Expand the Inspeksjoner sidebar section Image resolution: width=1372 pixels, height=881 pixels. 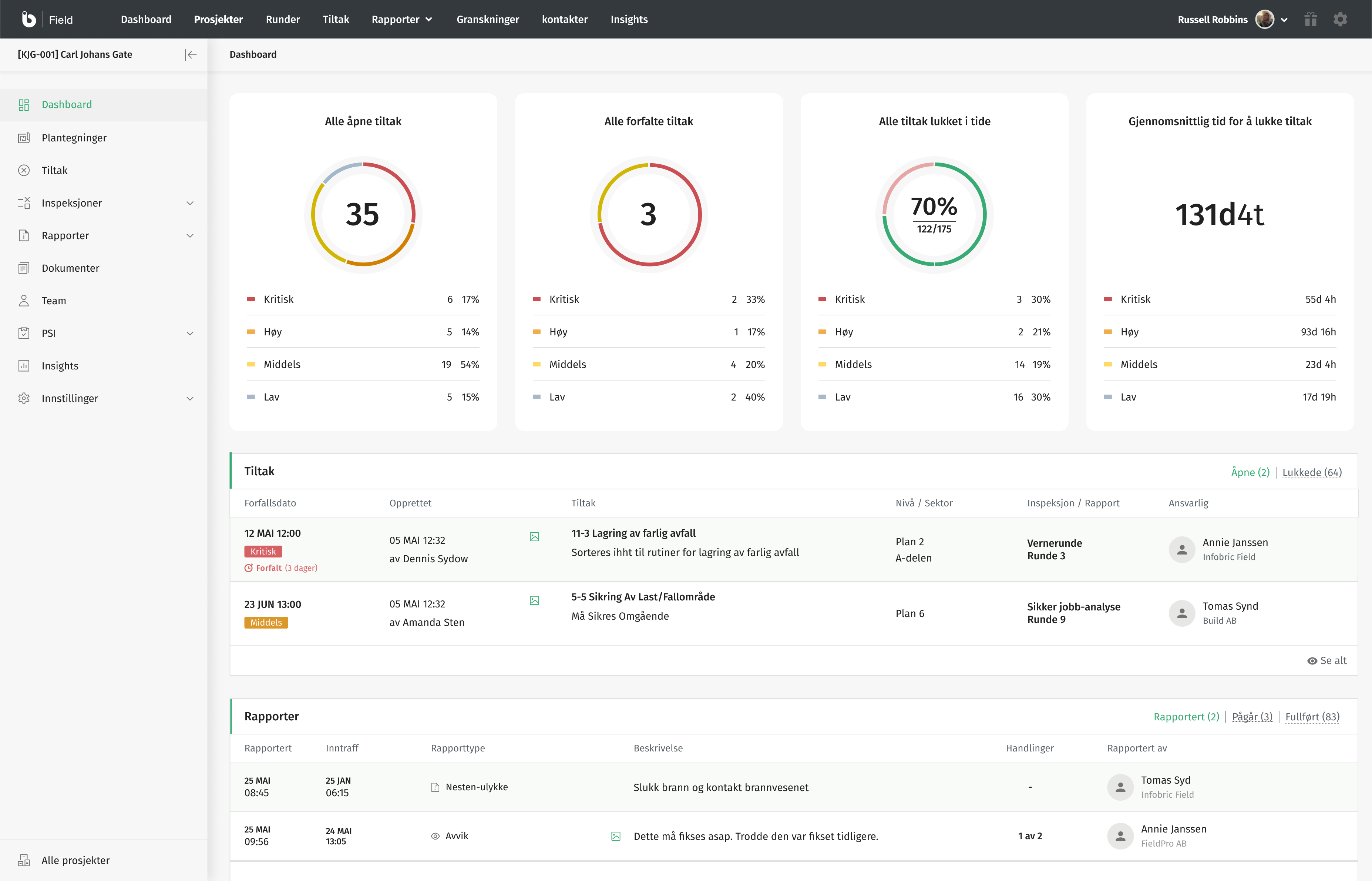click(190, 203)
